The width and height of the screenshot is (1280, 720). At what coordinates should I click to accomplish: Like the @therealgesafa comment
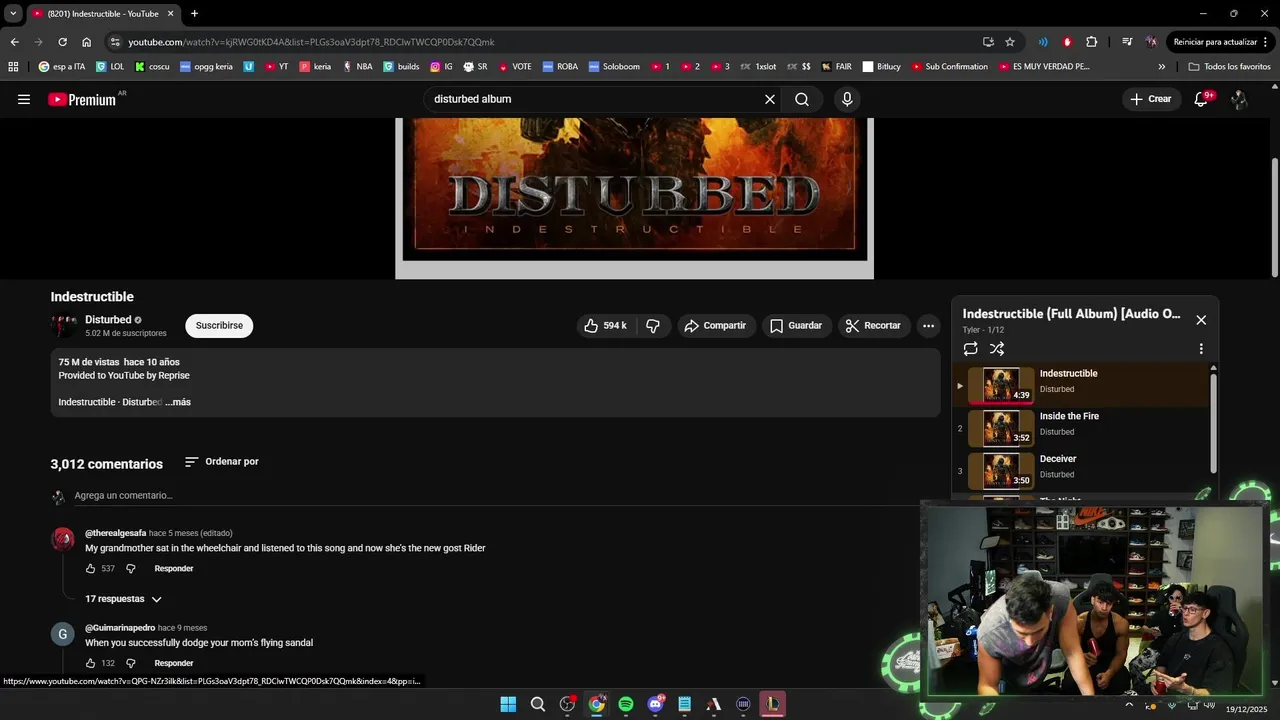click(91, 569)
